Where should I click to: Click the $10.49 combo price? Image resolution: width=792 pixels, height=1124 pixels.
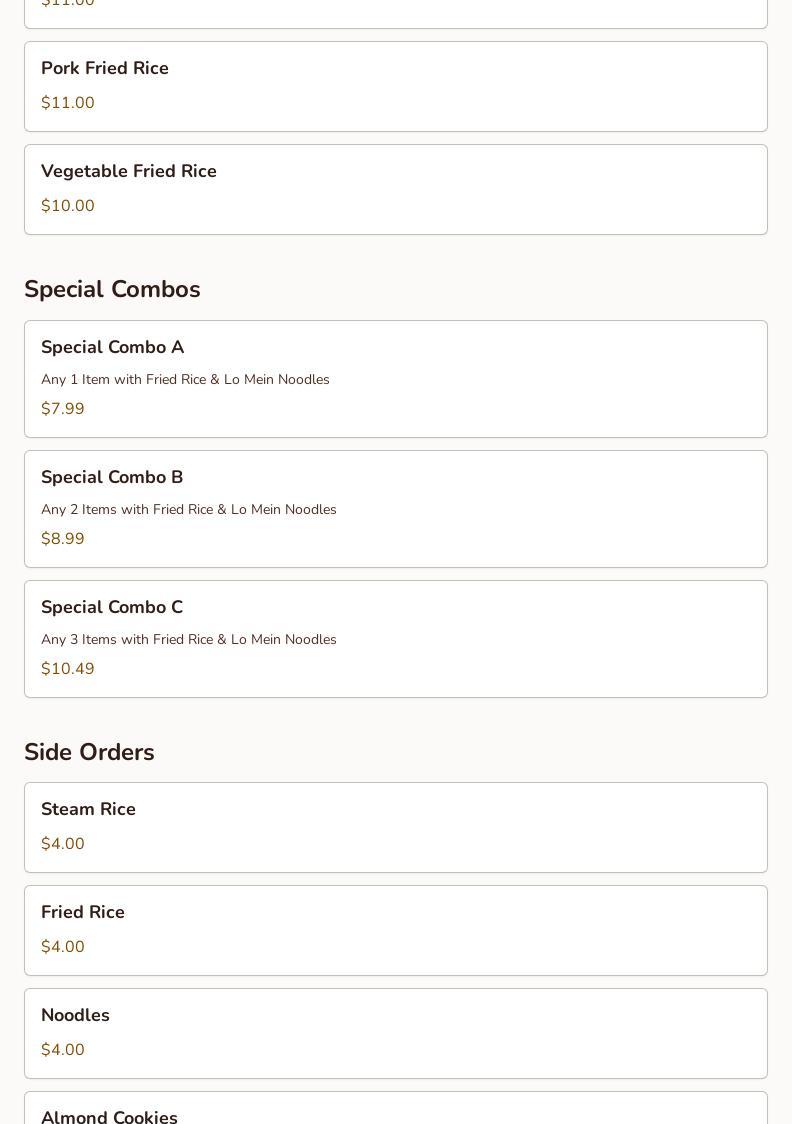tap(68, 669)
